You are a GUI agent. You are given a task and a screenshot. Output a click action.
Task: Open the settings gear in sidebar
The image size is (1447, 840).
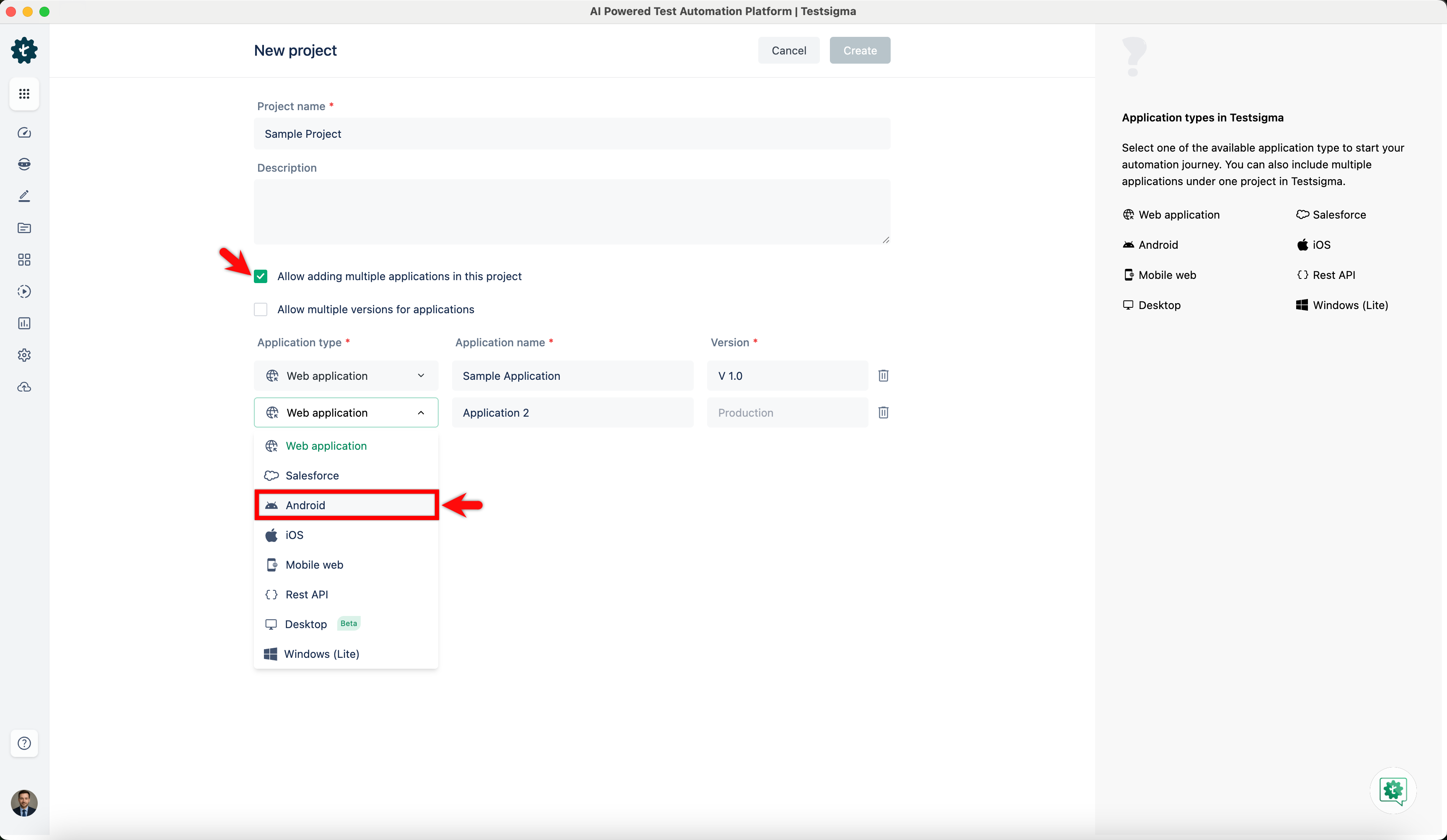(24, 355)
